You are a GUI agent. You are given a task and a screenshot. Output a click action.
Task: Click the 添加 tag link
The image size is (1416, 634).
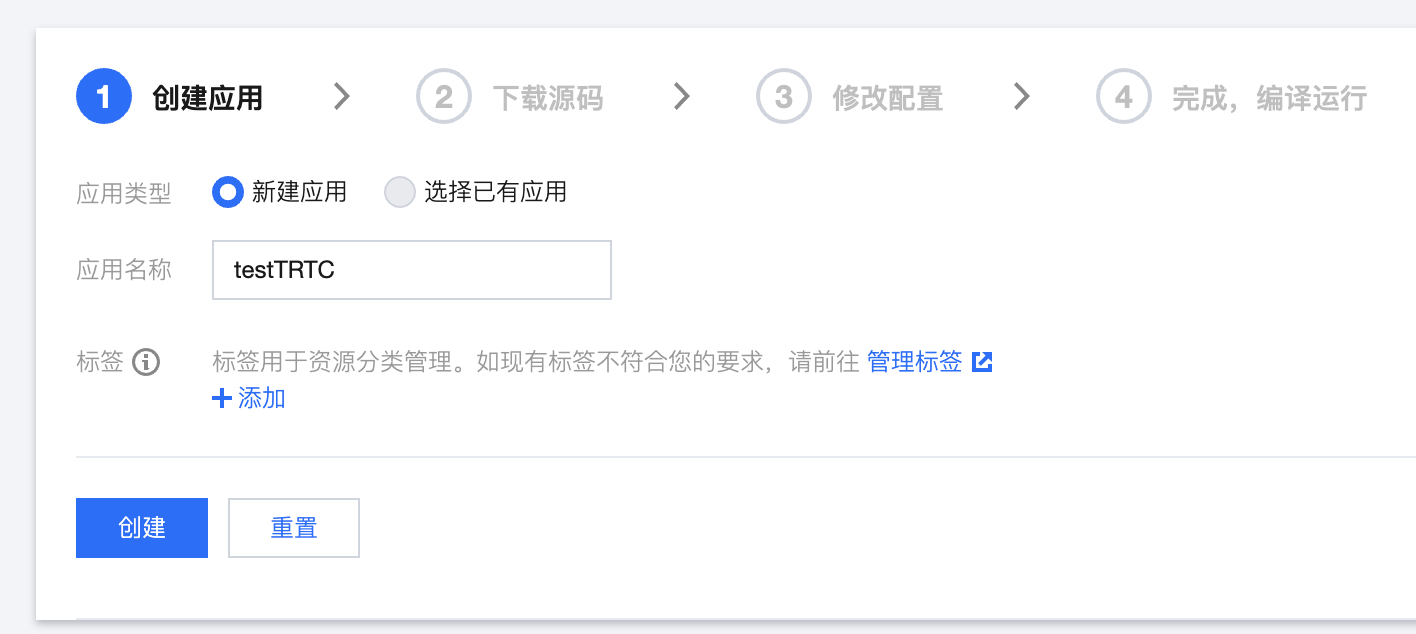(x=262, y=398)
